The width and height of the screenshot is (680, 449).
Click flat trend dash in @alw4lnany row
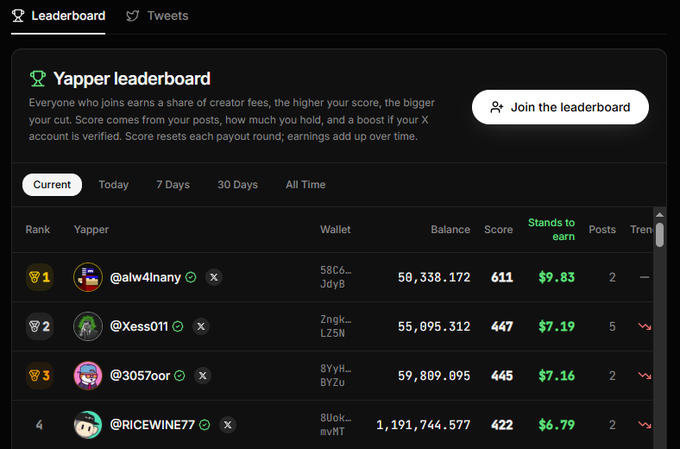pos(644,277)
